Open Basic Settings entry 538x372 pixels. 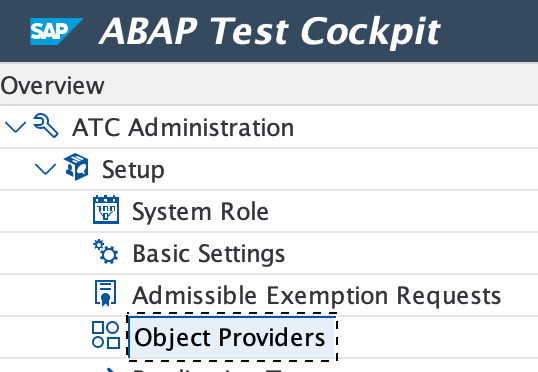pos(209,254)
